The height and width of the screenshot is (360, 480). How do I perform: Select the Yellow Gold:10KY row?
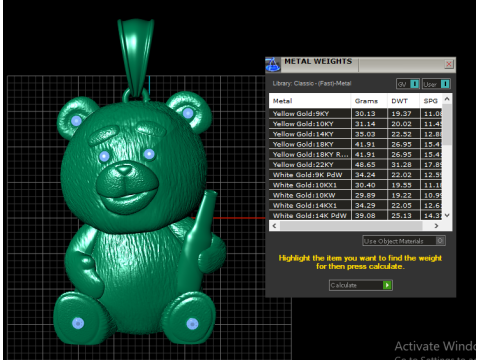pos(355,124)
